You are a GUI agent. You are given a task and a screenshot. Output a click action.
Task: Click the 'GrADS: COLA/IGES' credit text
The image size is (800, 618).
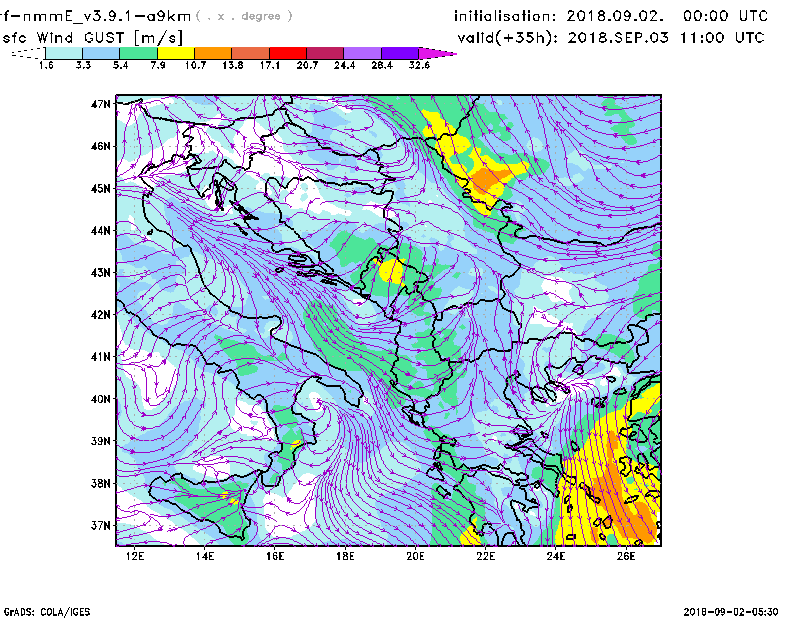coord(47,612)
